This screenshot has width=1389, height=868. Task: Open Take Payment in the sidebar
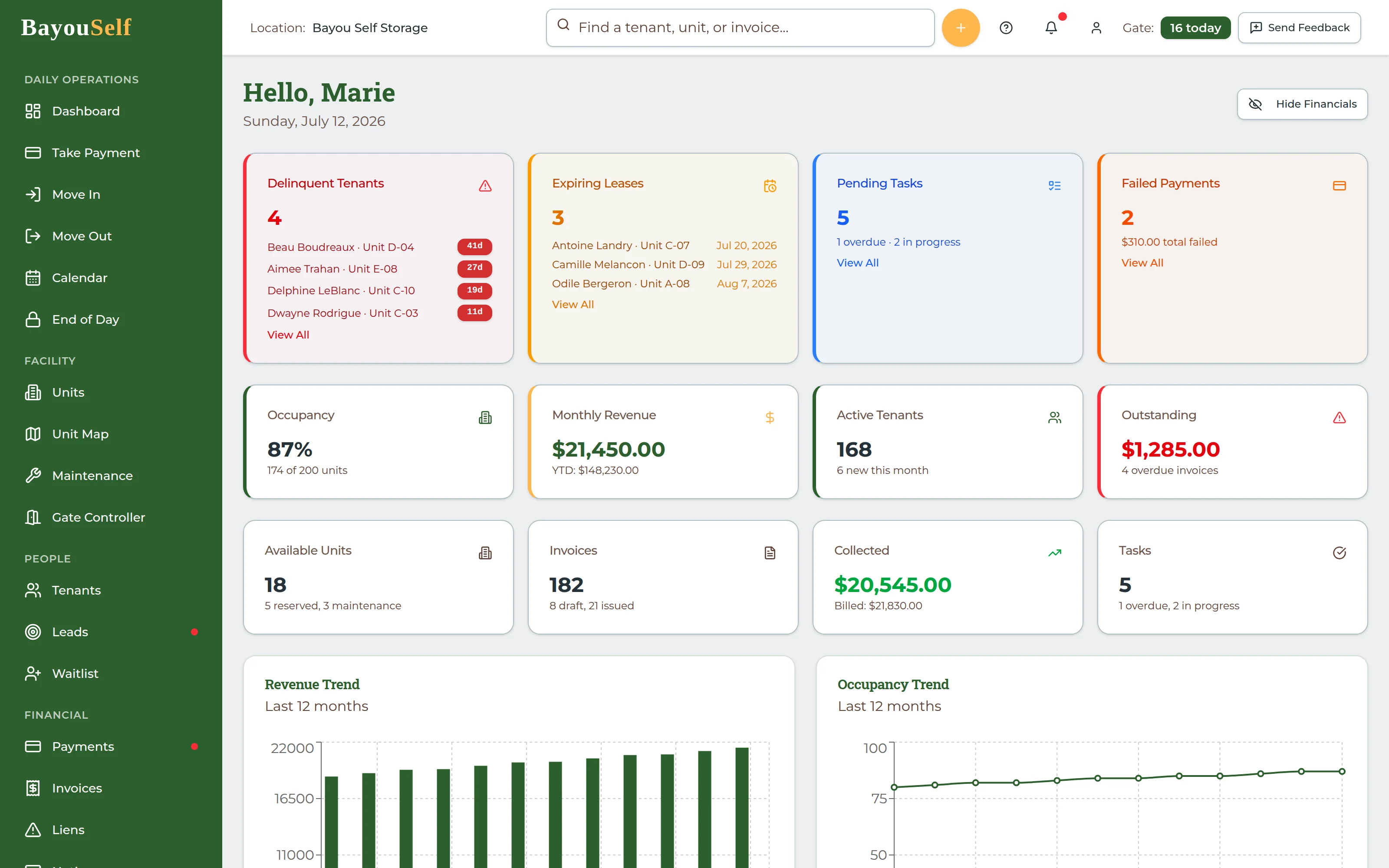(x=111, y=153)
